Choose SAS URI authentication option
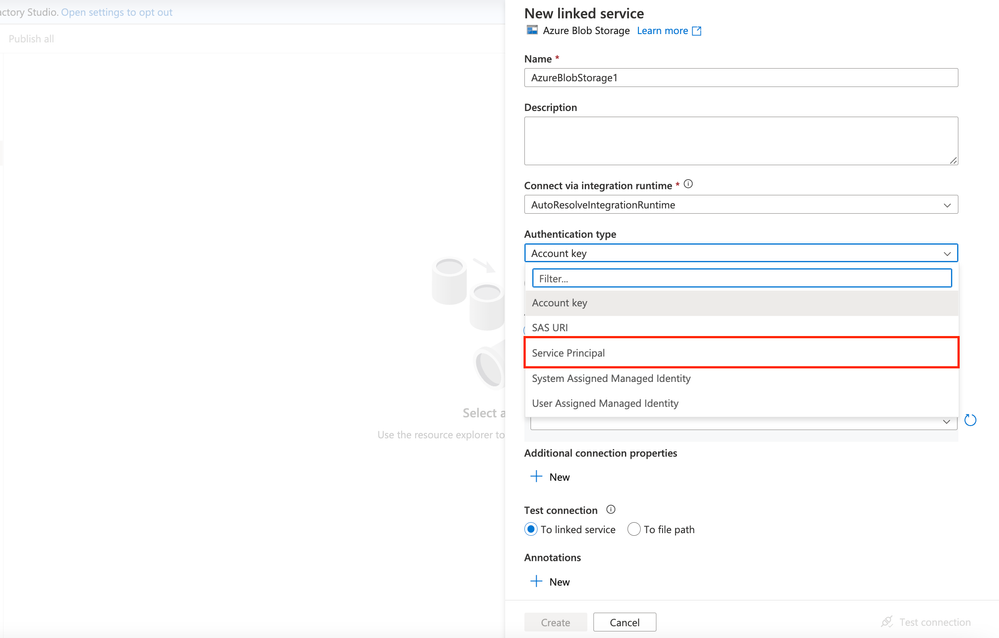This screenshot has width=999, height=638. [741, 328]
